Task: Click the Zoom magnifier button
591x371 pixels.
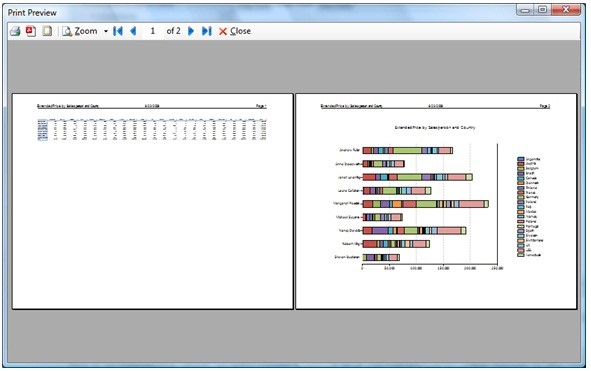Action: [80, 31]
